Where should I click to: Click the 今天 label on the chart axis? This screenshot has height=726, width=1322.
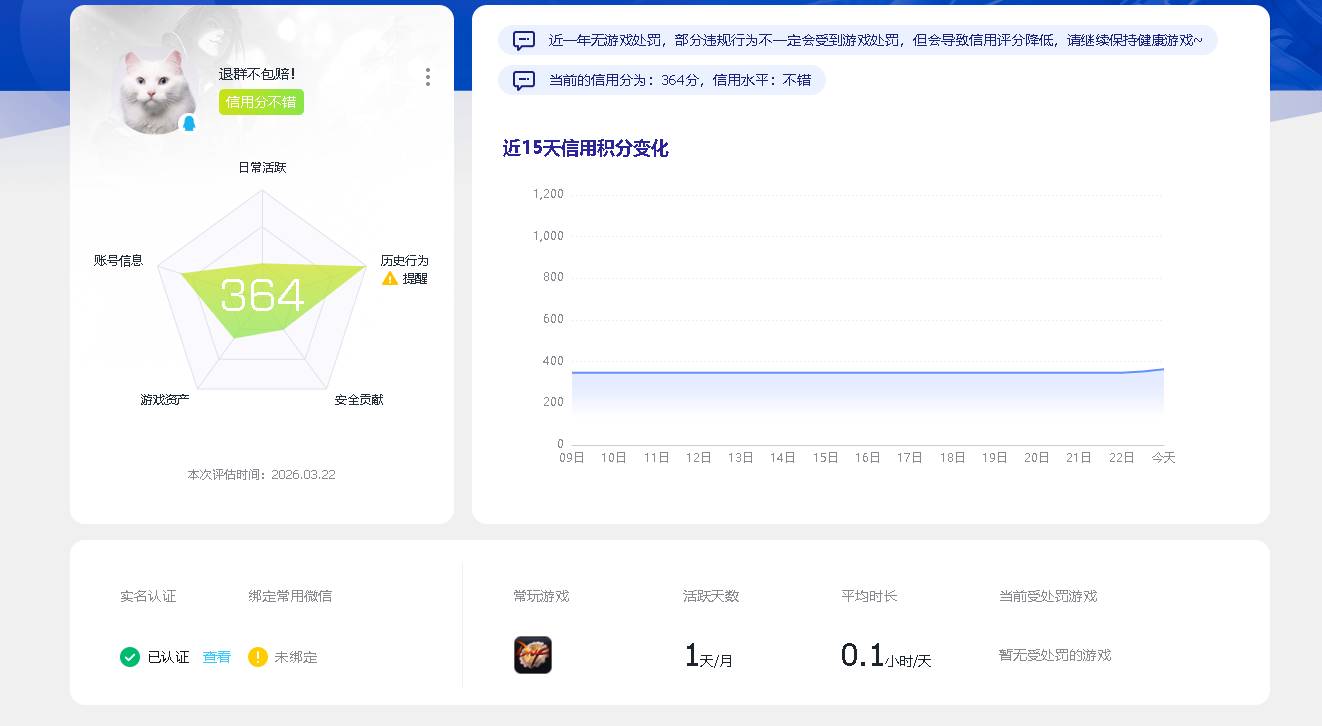1164,457
